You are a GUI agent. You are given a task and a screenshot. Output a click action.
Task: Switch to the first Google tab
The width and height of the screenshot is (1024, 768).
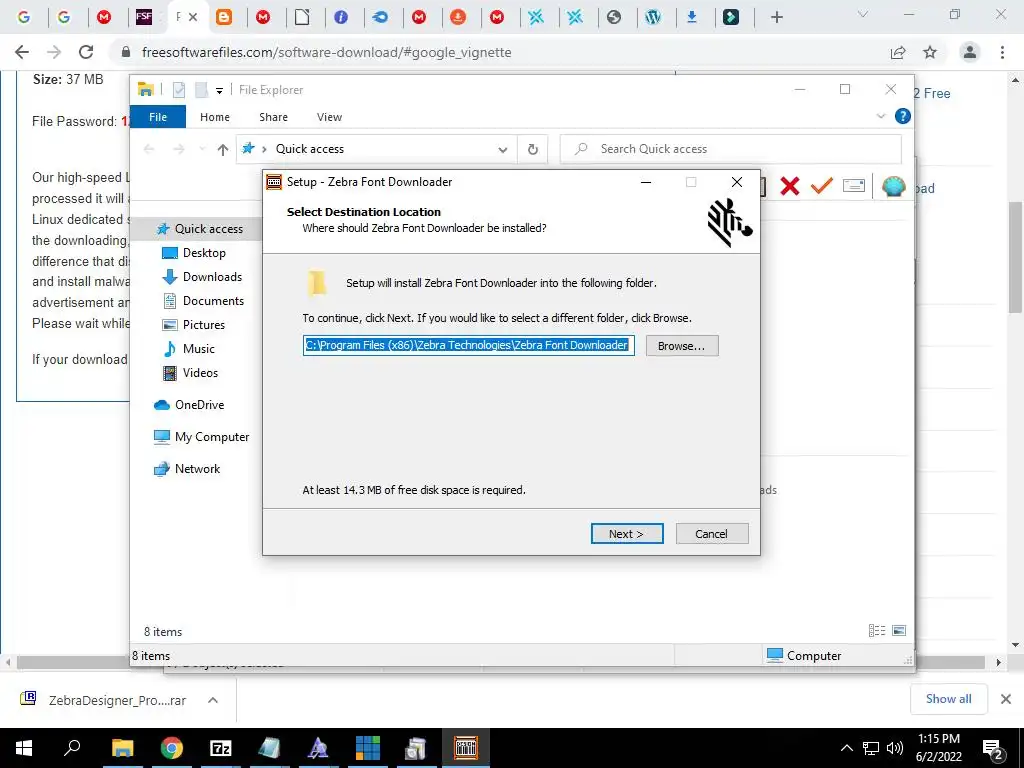coord(24,17)
